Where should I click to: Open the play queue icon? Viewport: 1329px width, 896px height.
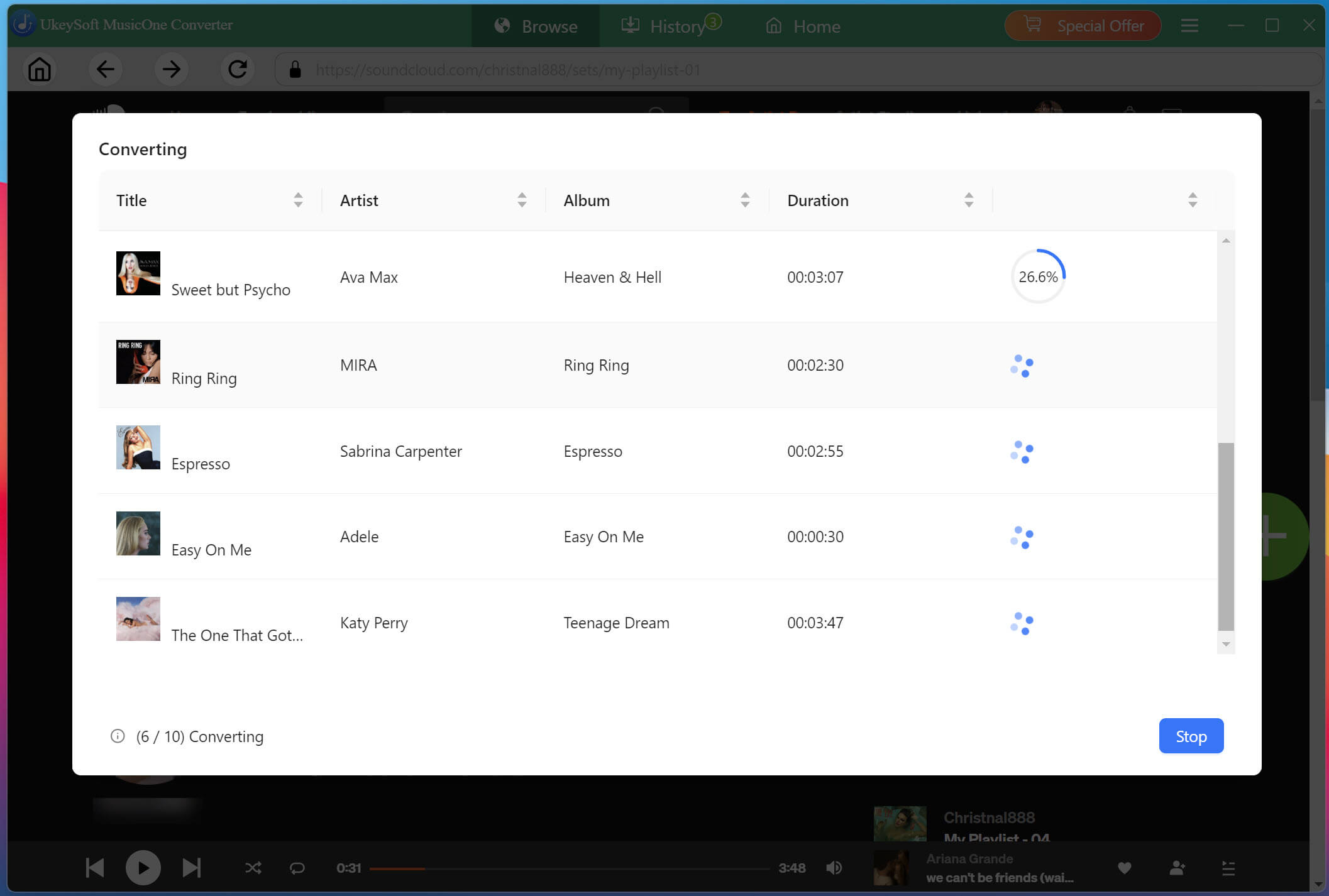coord(1228,868)
